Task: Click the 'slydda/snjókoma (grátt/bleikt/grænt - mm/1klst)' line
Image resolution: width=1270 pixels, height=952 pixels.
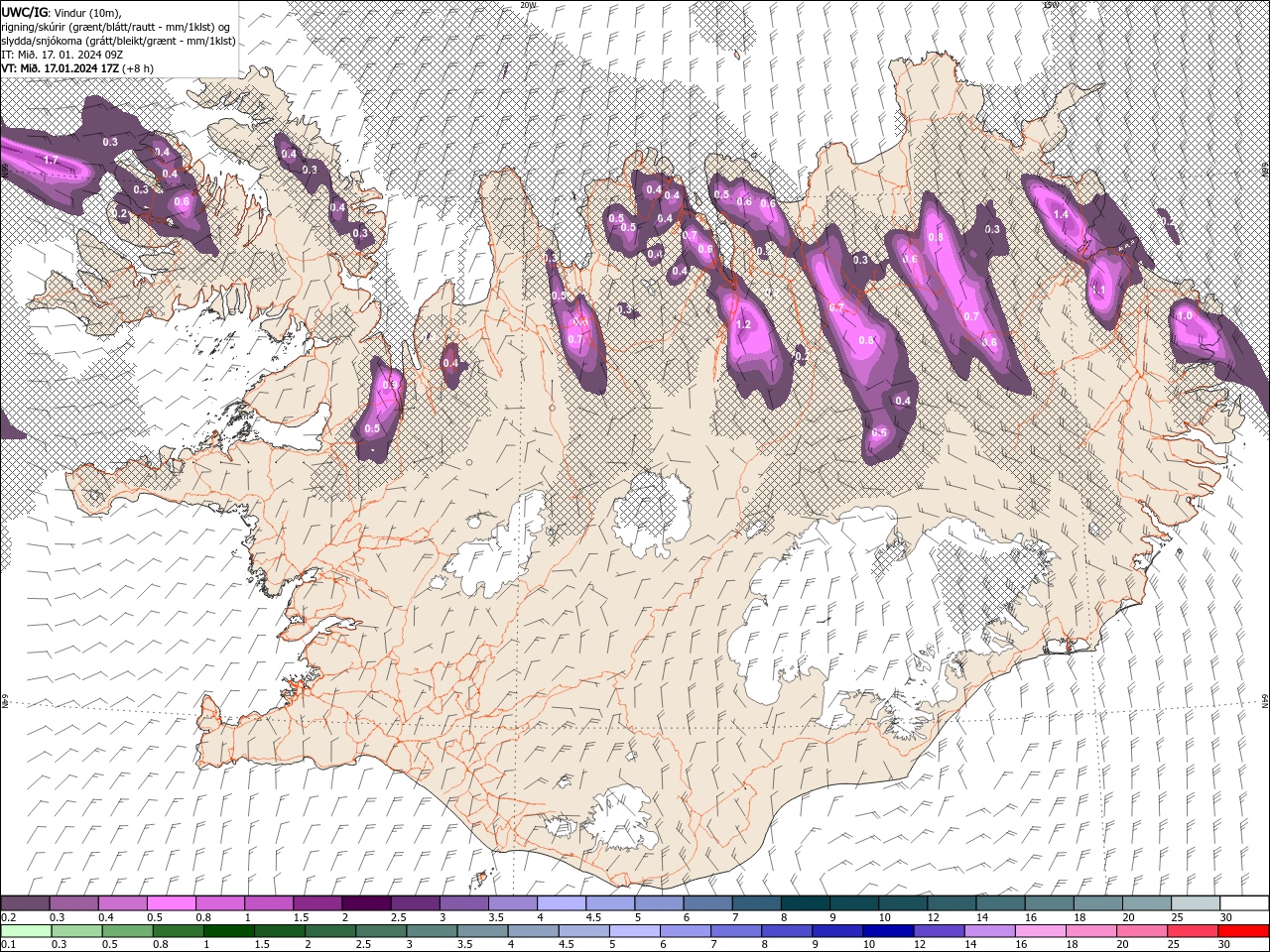Action: (x=118, y=41)
